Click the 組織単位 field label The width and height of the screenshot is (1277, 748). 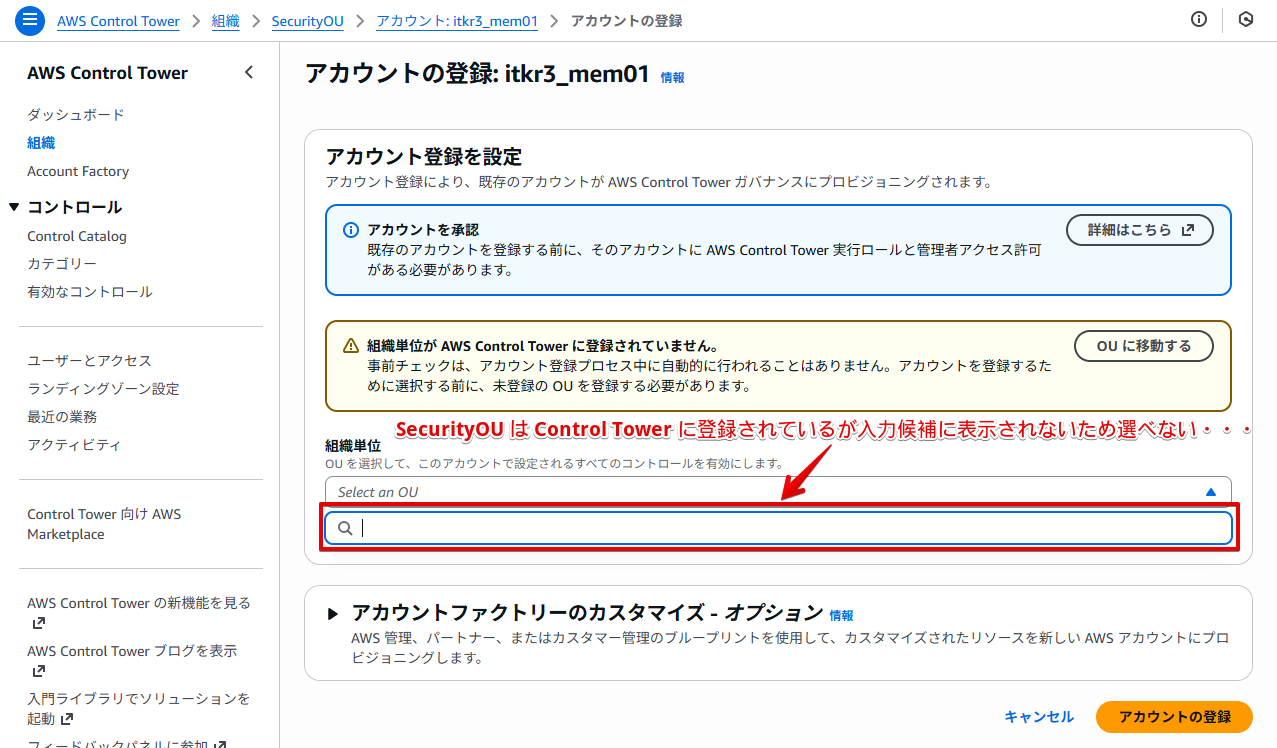coord(353,446)
